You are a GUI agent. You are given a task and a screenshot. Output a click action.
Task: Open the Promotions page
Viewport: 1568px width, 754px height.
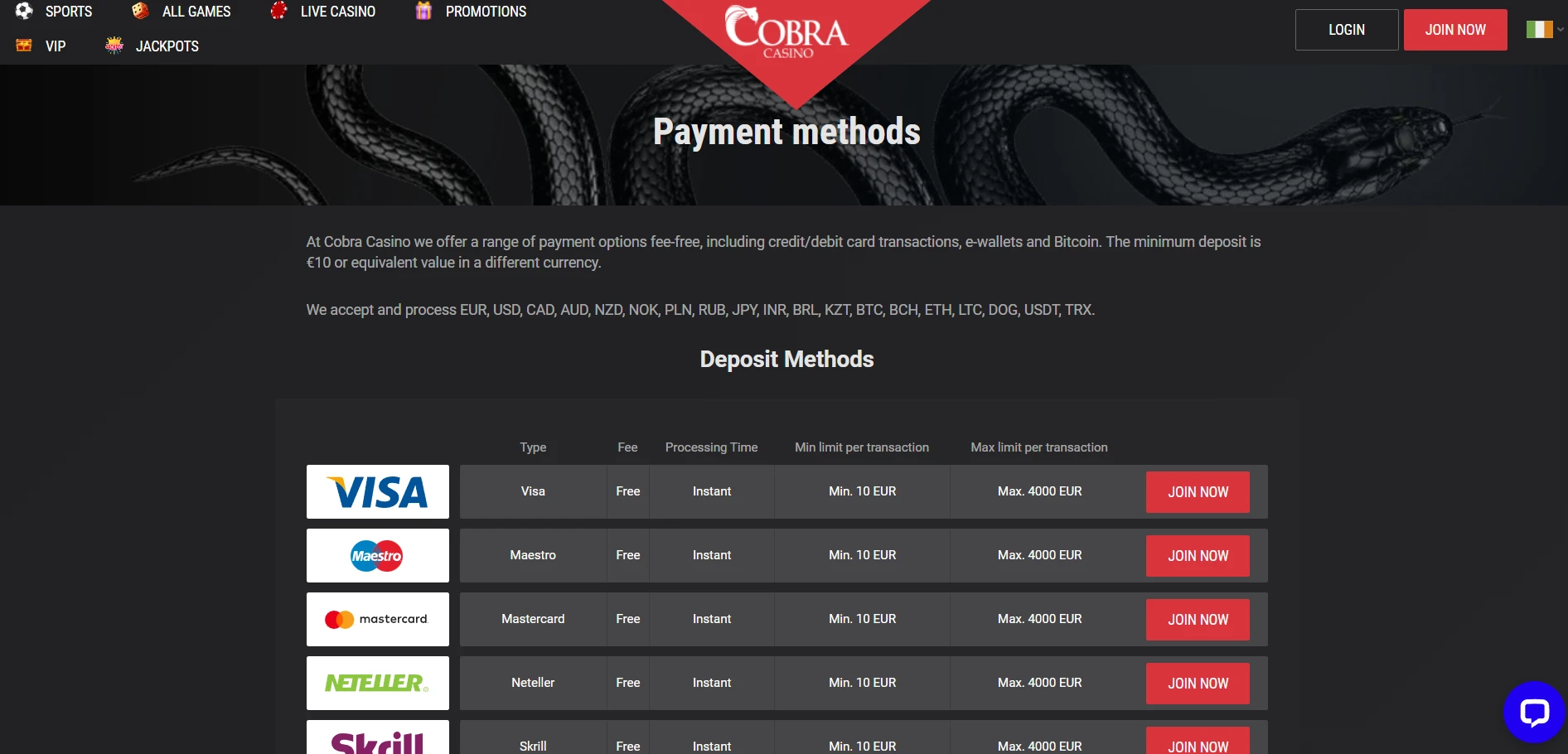tap(486, 12)
